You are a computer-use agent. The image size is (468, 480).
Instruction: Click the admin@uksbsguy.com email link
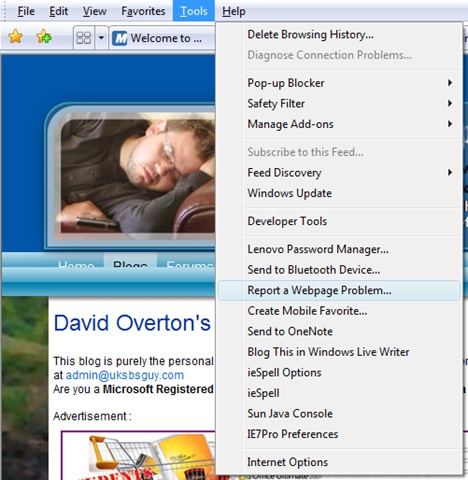point(125,375)
